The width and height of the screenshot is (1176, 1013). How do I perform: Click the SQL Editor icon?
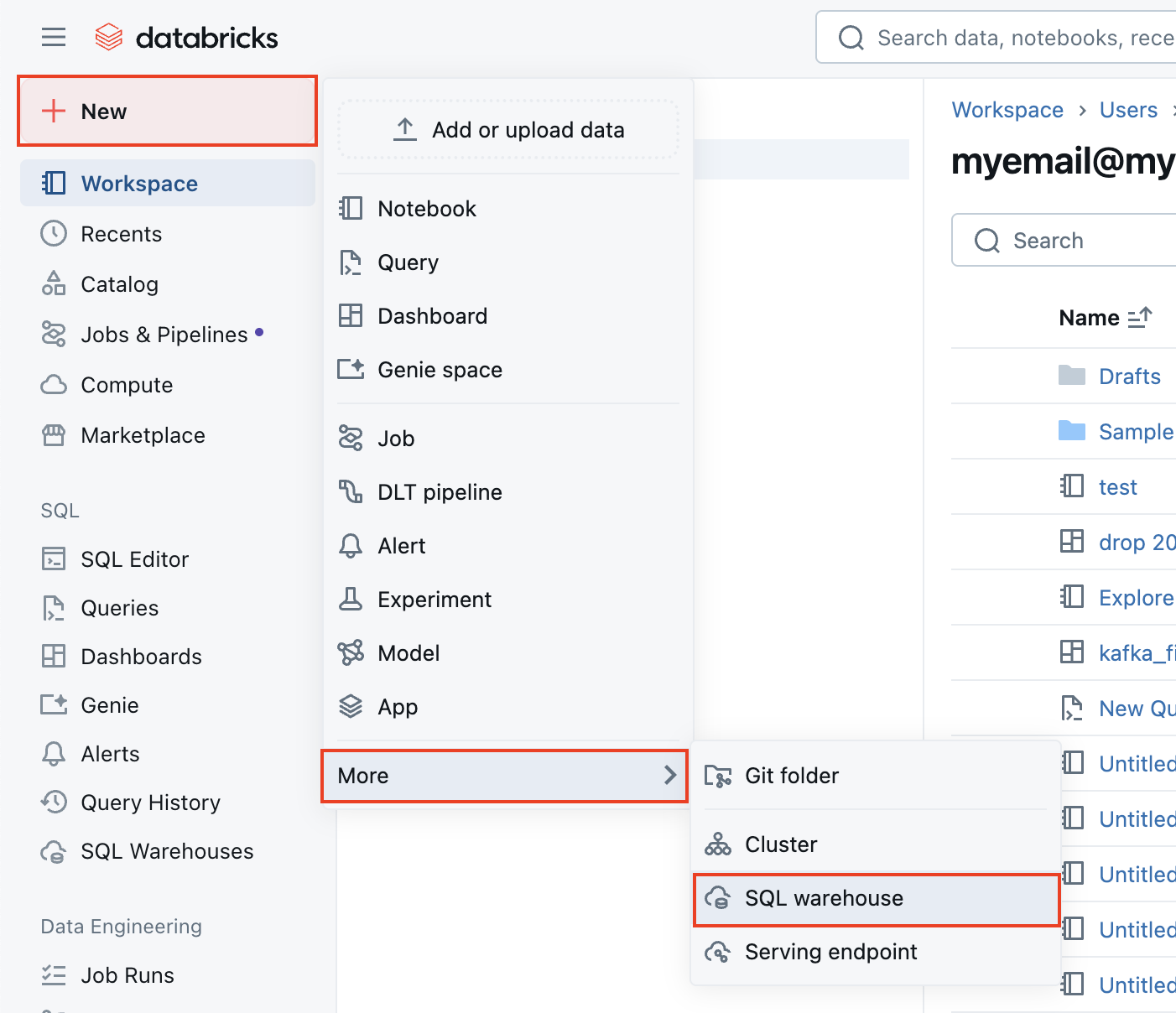[x=54, y=558]
